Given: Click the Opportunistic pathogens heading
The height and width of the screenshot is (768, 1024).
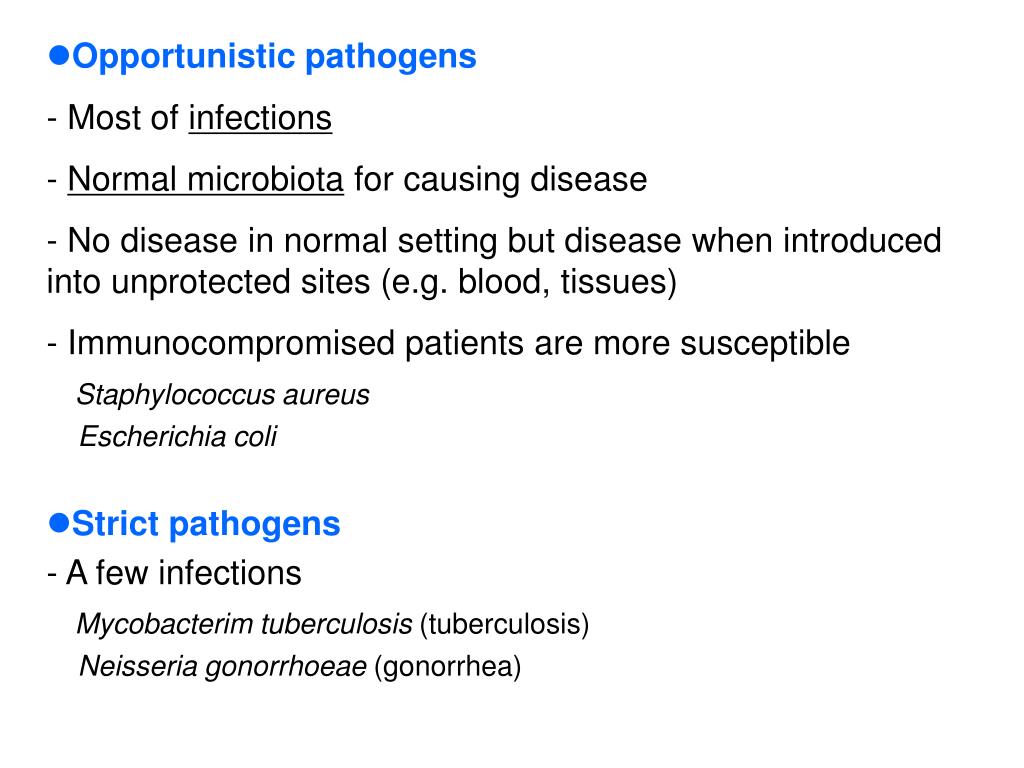Looking at the screenshot, I should [x=274, y=57].
